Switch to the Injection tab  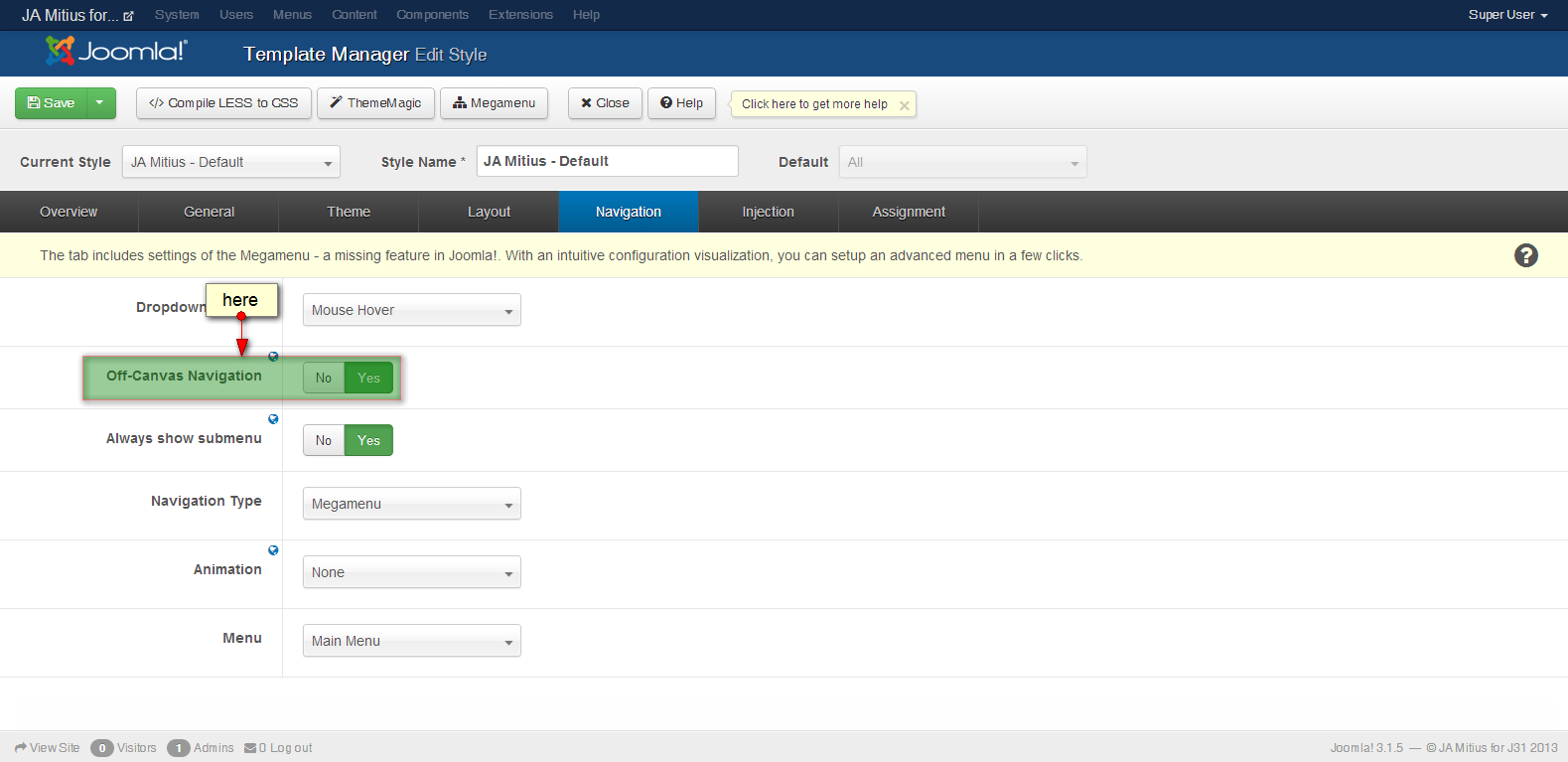(769, 212)
